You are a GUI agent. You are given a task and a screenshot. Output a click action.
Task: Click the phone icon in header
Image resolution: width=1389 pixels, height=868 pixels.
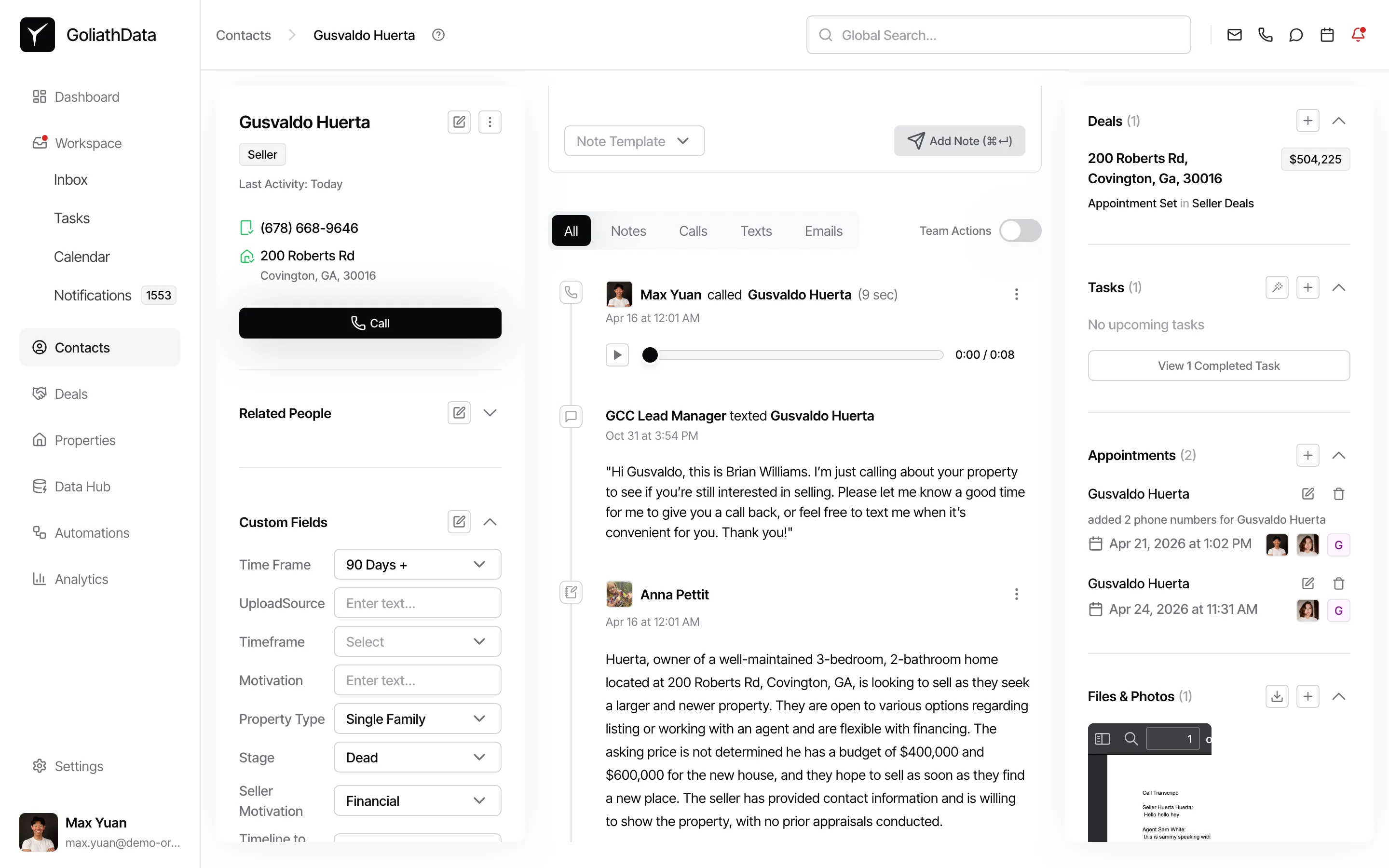click(x=1265, y=35)
